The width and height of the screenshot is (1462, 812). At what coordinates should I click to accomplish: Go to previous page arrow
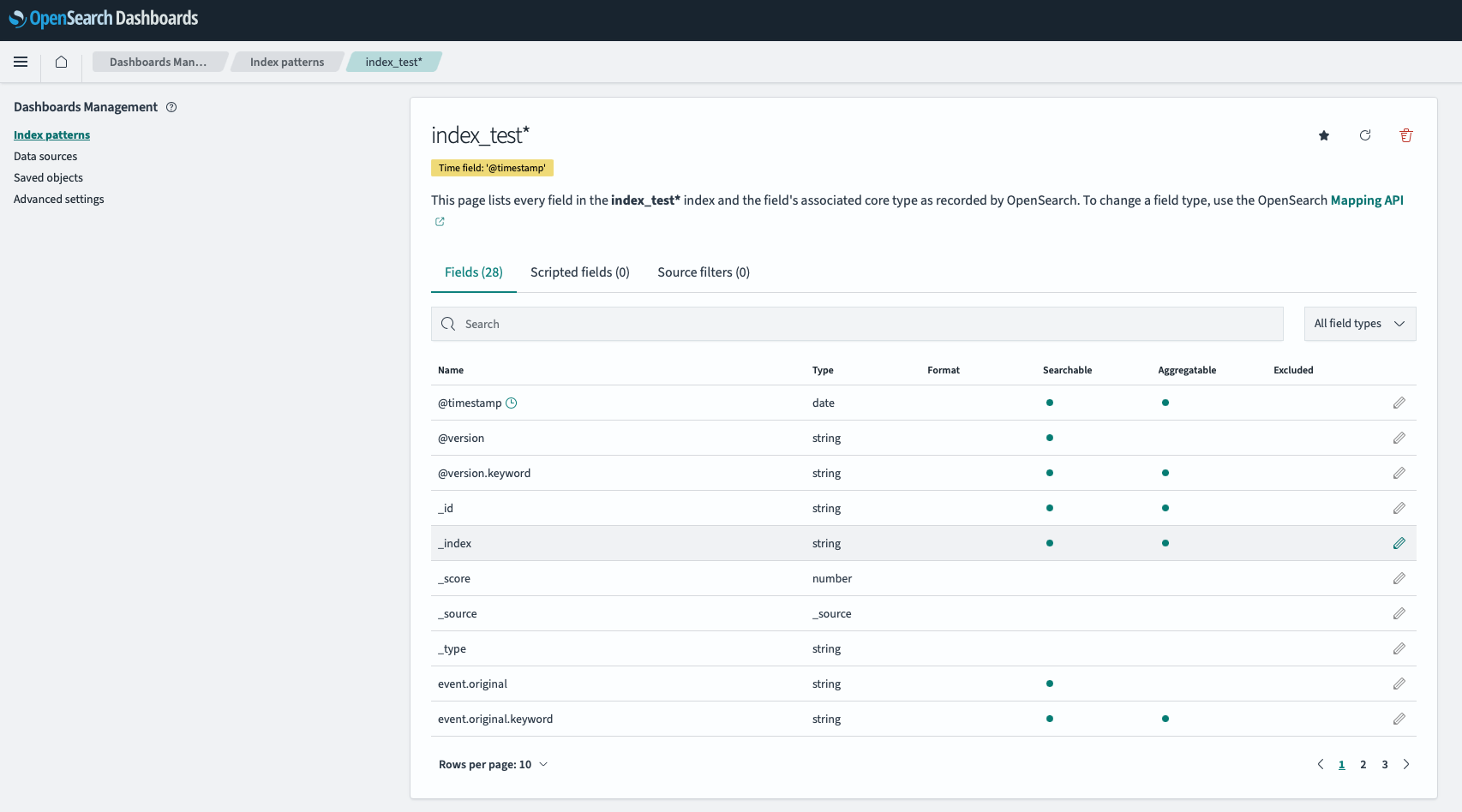point(1321,764)
